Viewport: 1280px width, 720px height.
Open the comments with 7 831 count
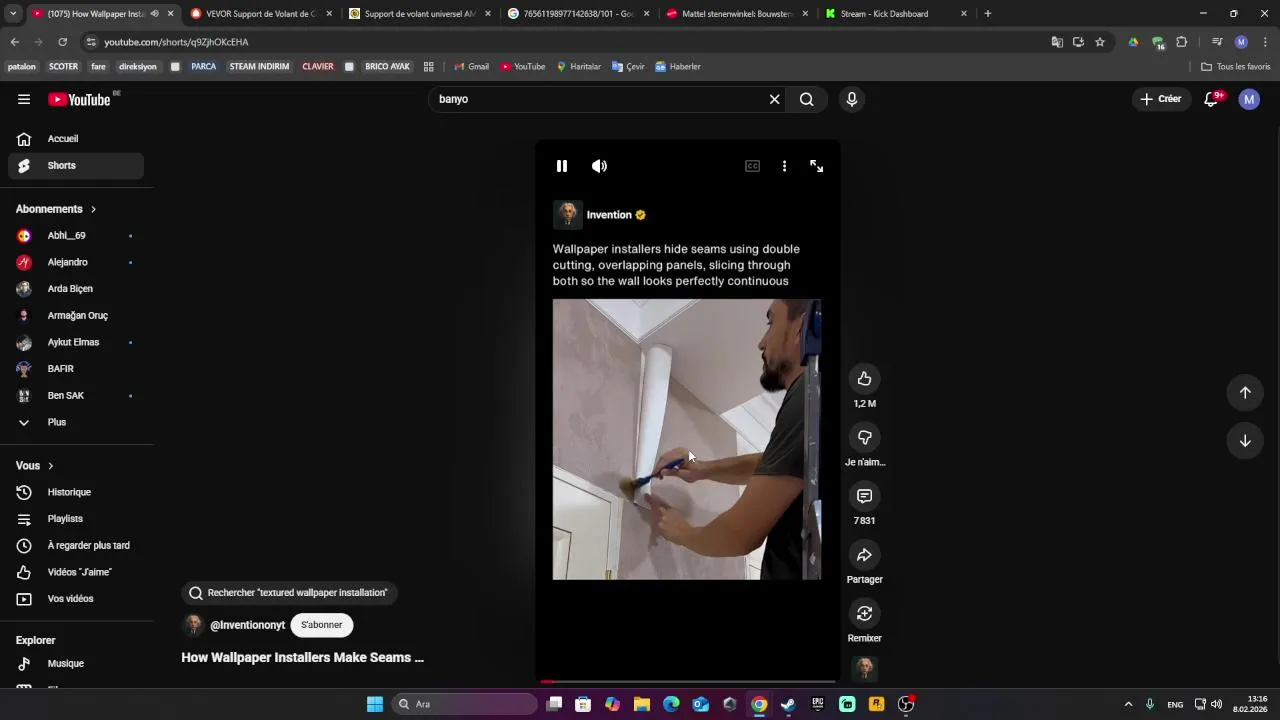[x=865, y=496]
